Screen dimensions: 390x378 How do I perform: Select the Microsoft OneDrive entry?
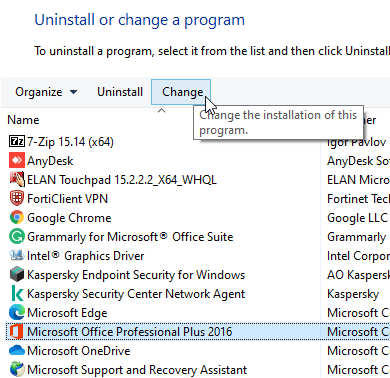coord(79,351)
